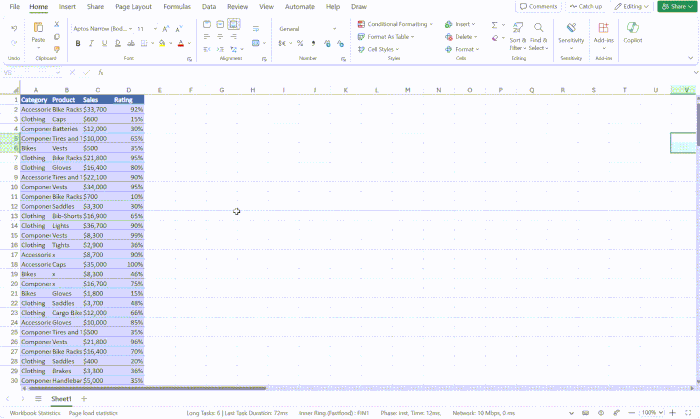
Task: Click Bottom Align icon
Action: pyautogui.click(x=233, y=24)
